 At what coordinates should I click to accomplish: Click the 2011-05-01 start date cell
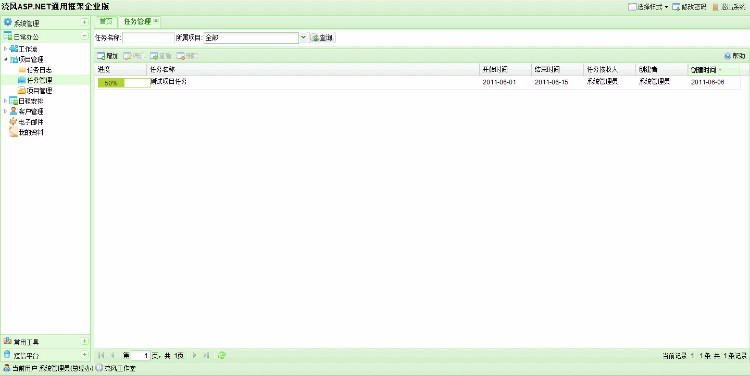499,82
